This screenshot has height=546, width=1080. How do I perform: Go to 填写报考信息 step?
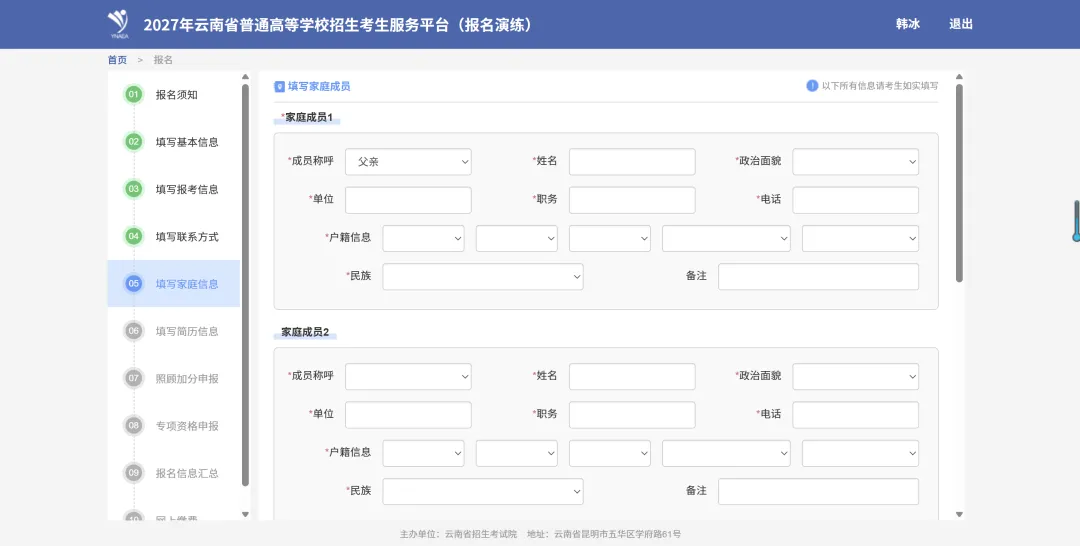[x=187, y=189]
